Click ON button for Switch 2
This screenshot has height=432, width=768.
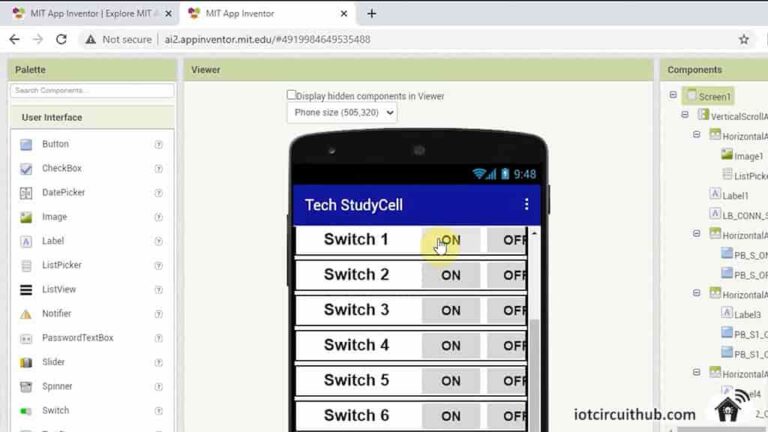pos(451,275)
